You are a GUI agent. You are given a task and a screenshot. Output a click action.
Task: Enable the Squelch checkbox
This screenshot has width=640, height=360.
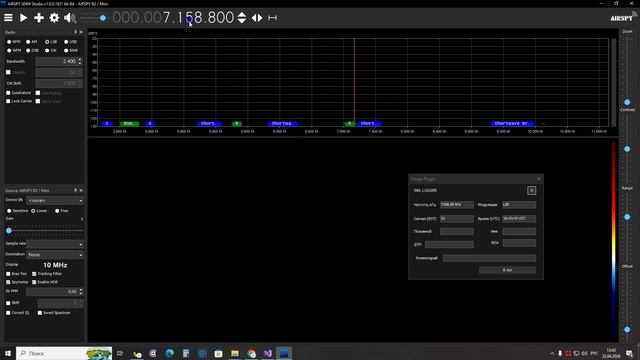click(x=8, y=72)
